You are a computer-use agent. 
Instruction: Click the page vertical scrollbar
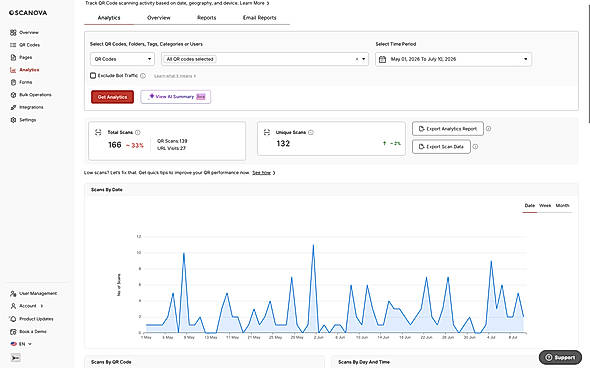(588, 64)
